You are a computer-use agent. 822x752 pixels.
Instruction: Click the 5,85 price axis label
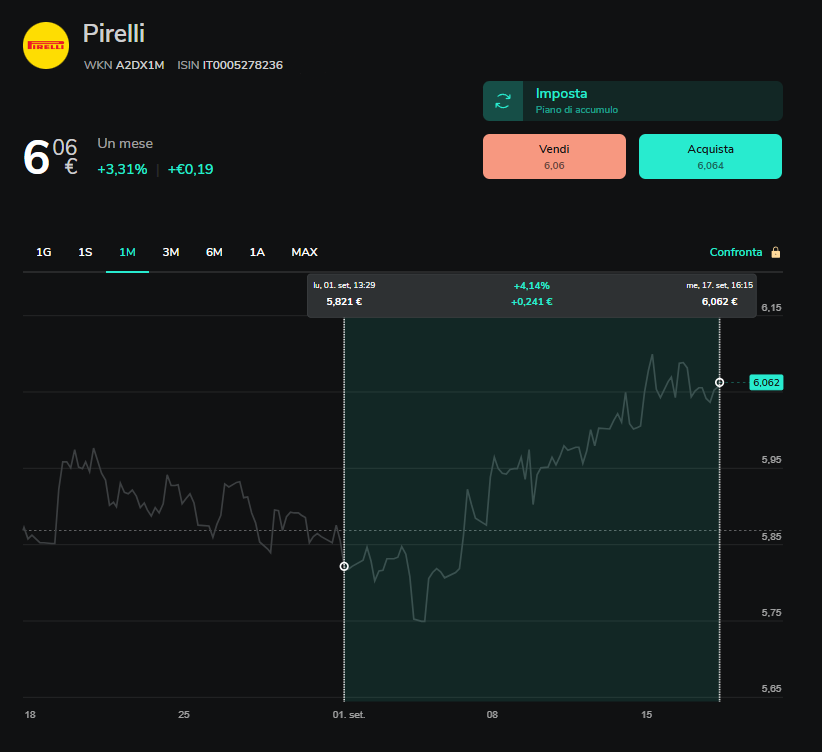coord(771,536)
